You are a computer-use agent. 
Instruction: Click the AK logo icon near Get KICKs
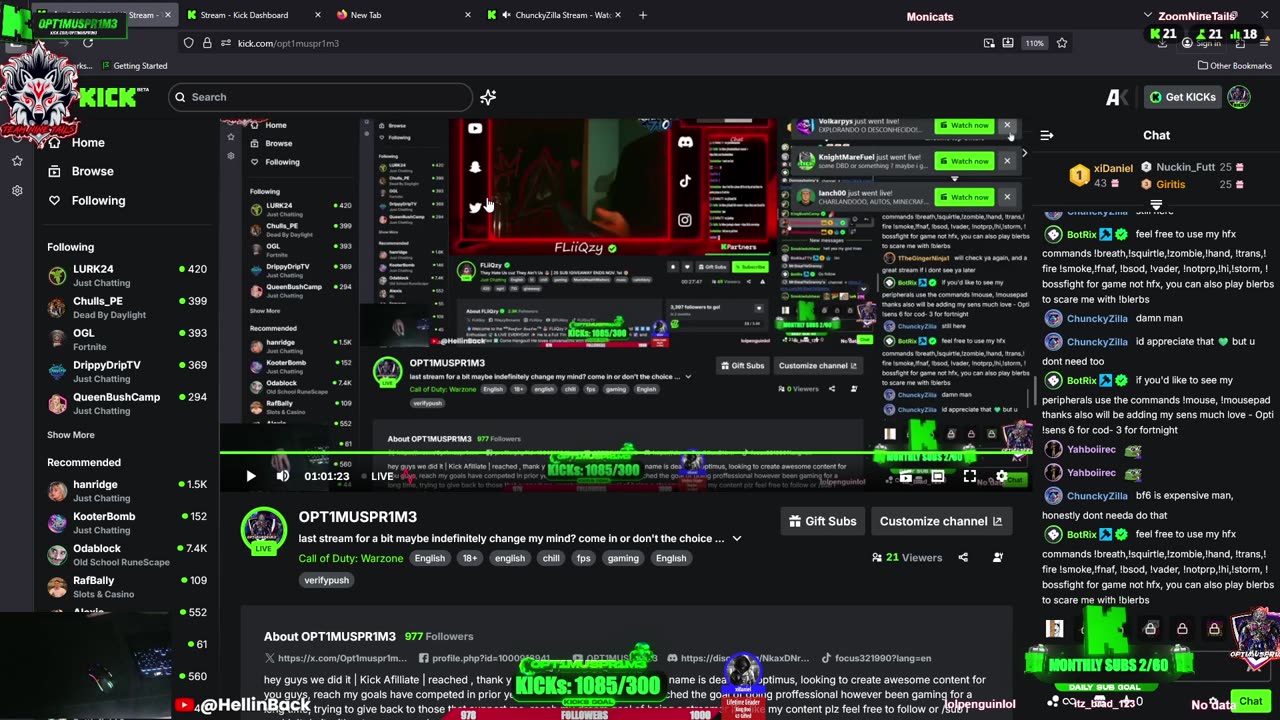pyautogui.click(x=1116, y=97)
